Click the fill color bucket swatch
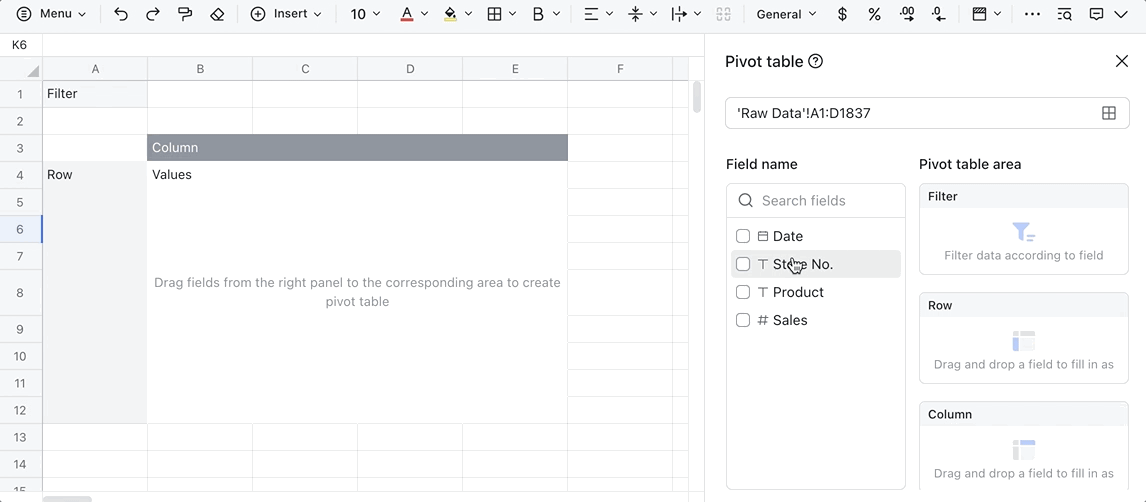The width and height of the screenshot is (1146, 502). (450, 14)
